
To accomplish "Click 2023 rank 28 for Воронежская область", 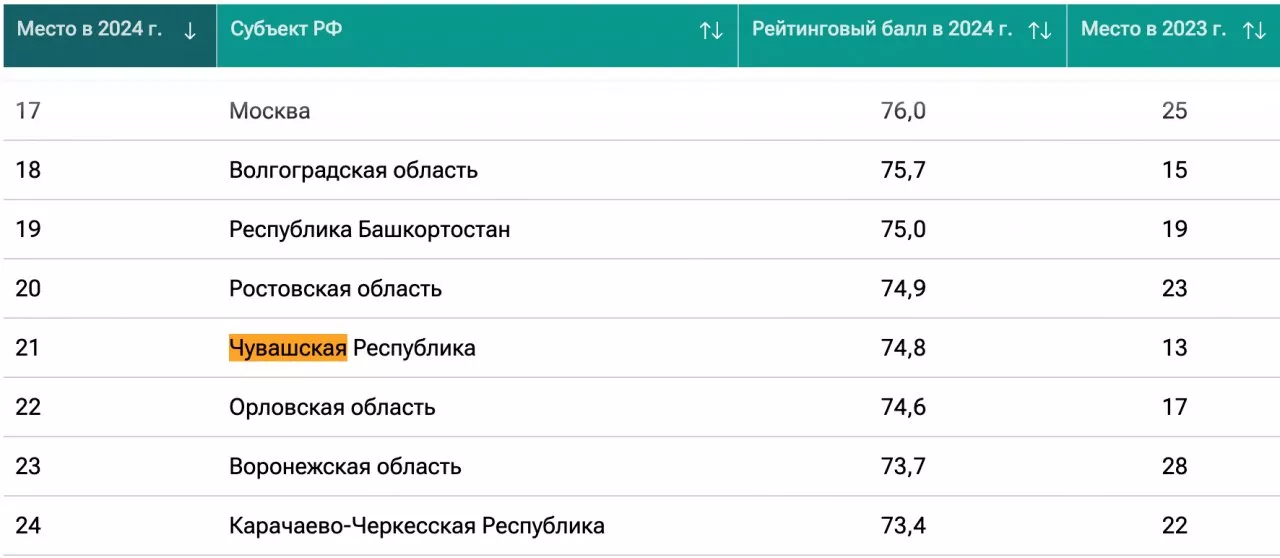I will (1174, 467).
